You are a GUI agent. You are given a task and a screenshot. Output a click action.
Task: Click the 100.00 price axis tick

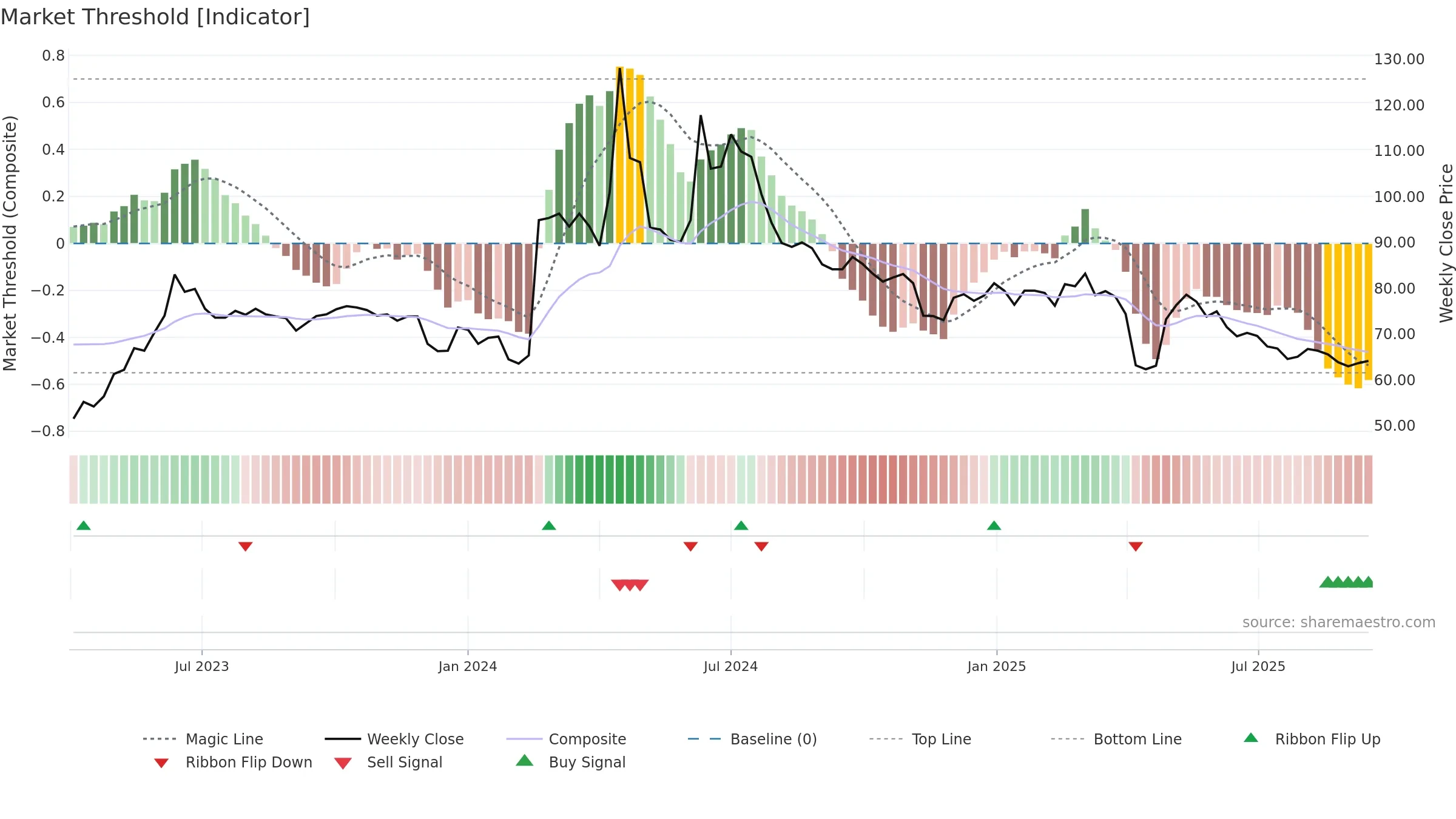(1399, 197)
